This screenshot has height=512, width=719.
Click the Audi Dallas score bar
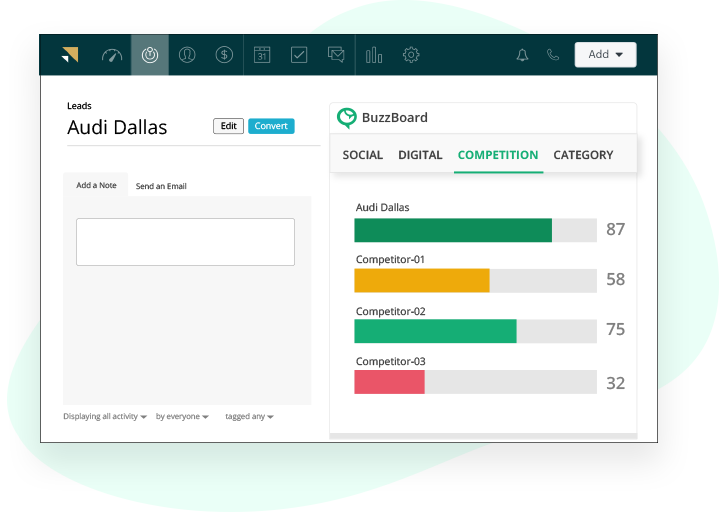tap(476, 230)
